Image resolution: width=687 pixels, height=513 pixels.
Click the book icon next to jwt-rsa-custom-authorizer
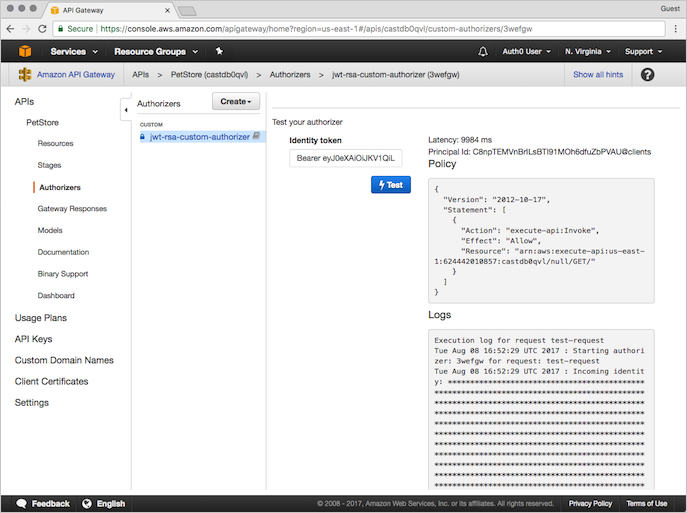coord(256,136)
